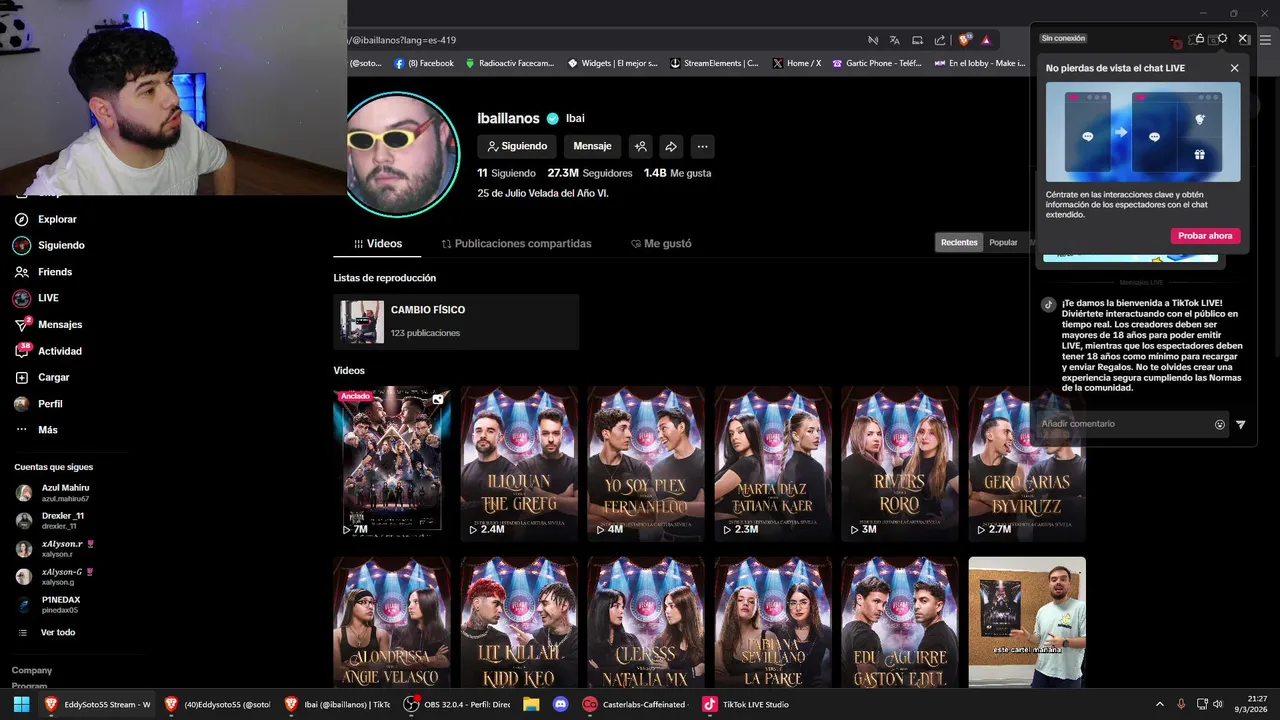Click Cargar upload in the sidebar

42,377
